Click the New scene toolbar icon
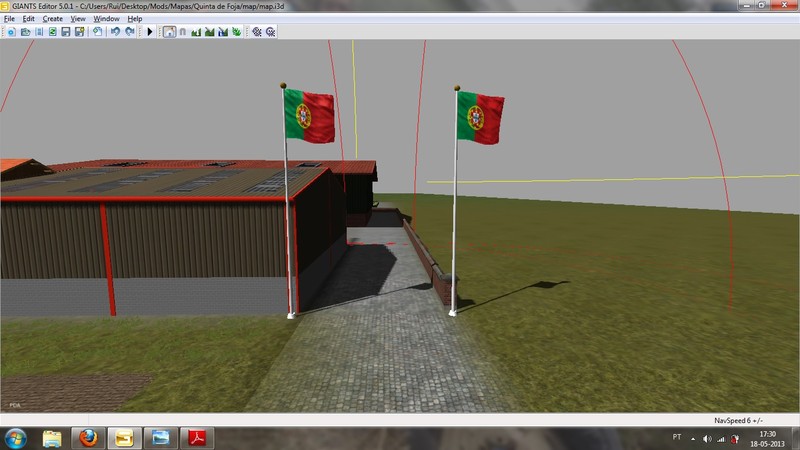Screen dimensions: 800x450 pos(11,32)
